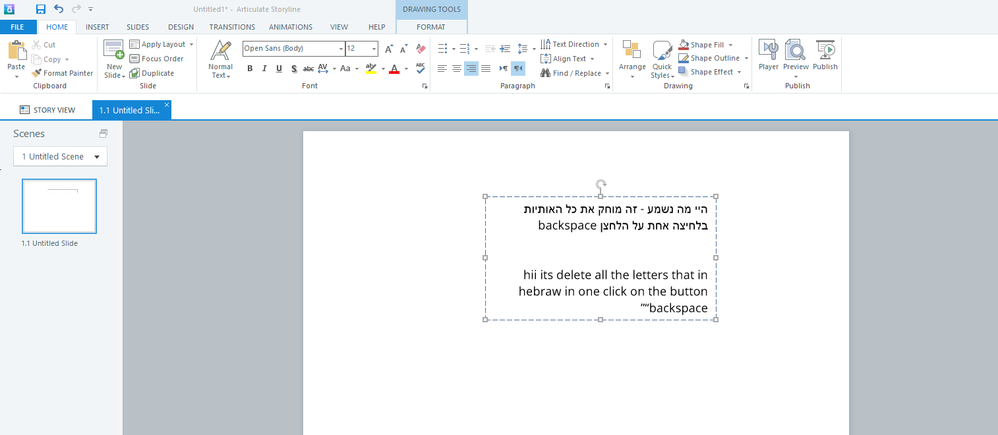Click the Undo arrow
The image size is (998, 435).
(58, 9)
